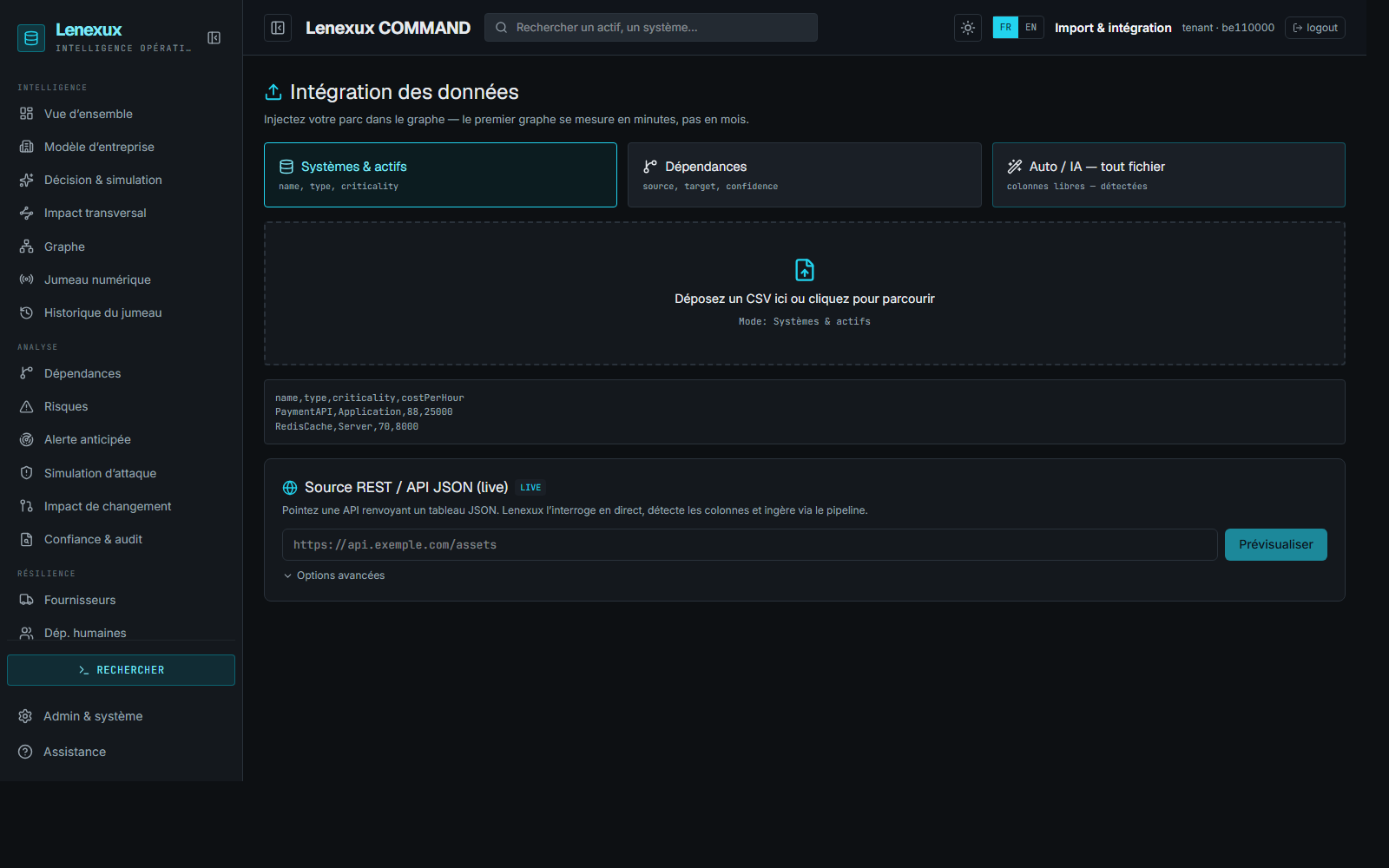Viewport: 1389px width, 868px height.
Task: Open the Modèle d'entreprise page
Action: 122,147
